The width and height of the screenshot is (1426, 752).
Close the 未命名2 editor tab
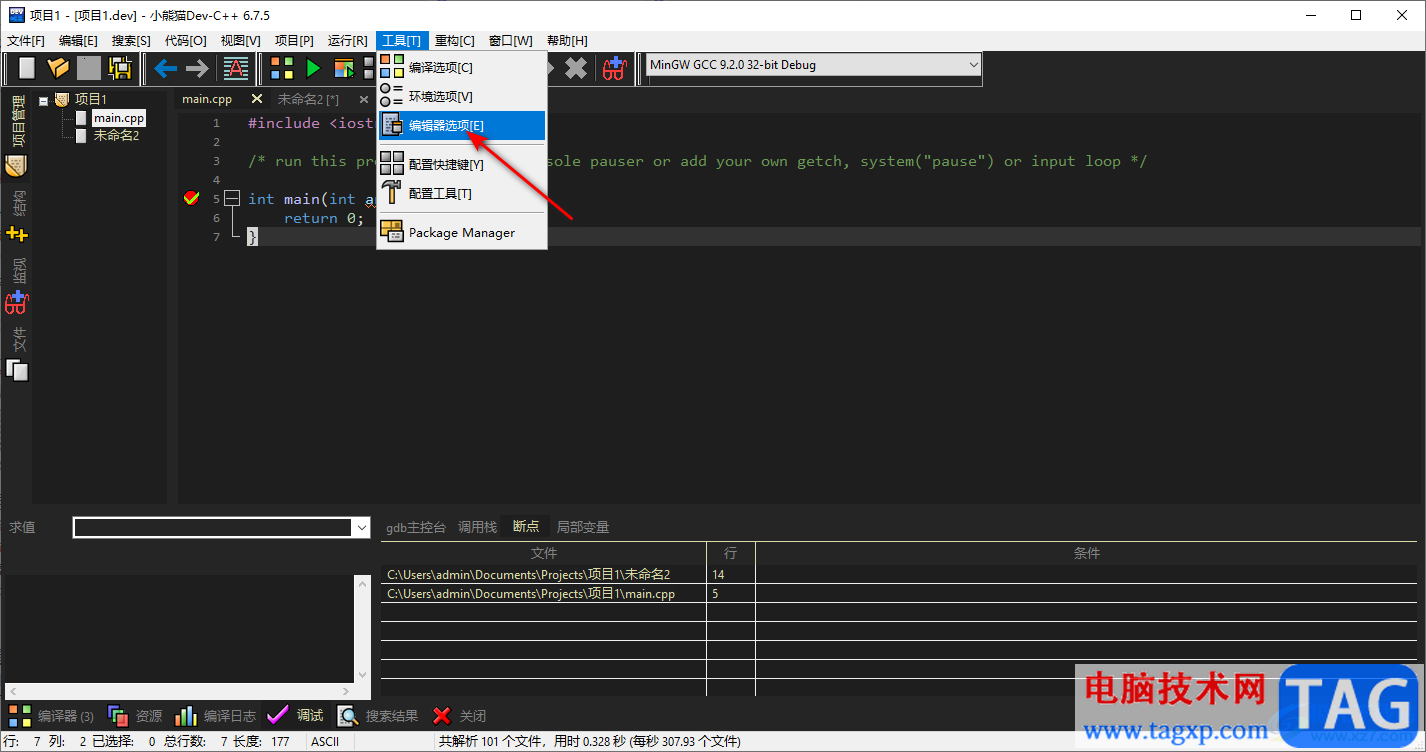pos(364,99)
